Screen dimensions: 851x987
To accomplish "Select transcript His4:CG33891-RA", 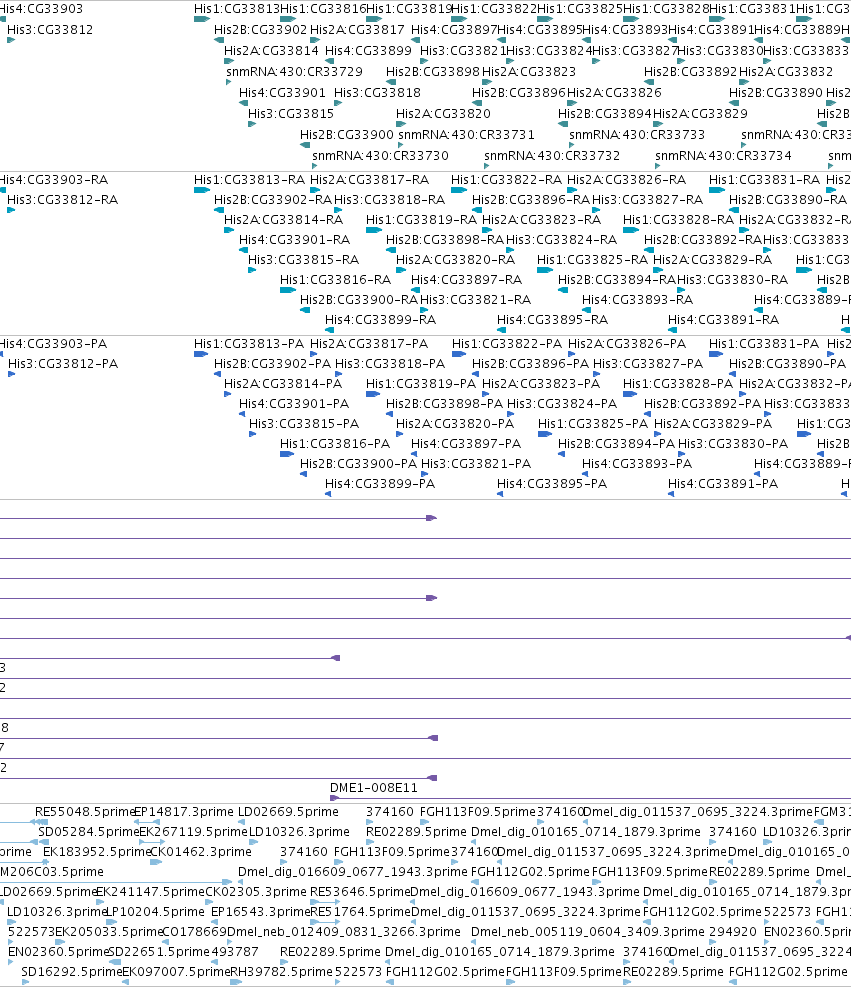I will [724, 319].
